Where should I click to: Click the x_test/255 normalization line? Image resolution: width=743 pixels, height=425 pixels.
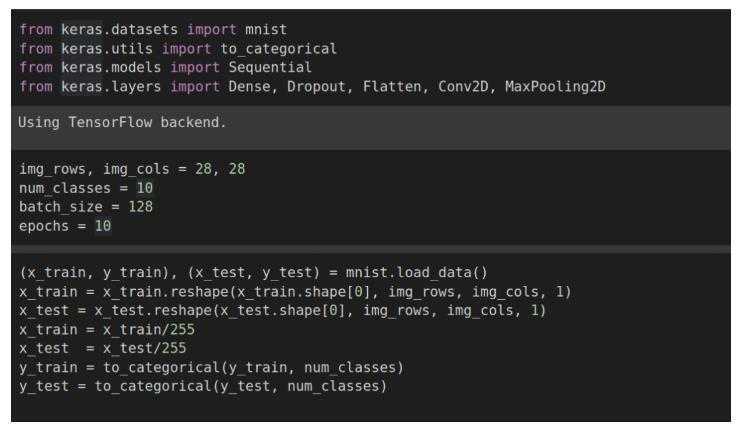coord(103,348)
